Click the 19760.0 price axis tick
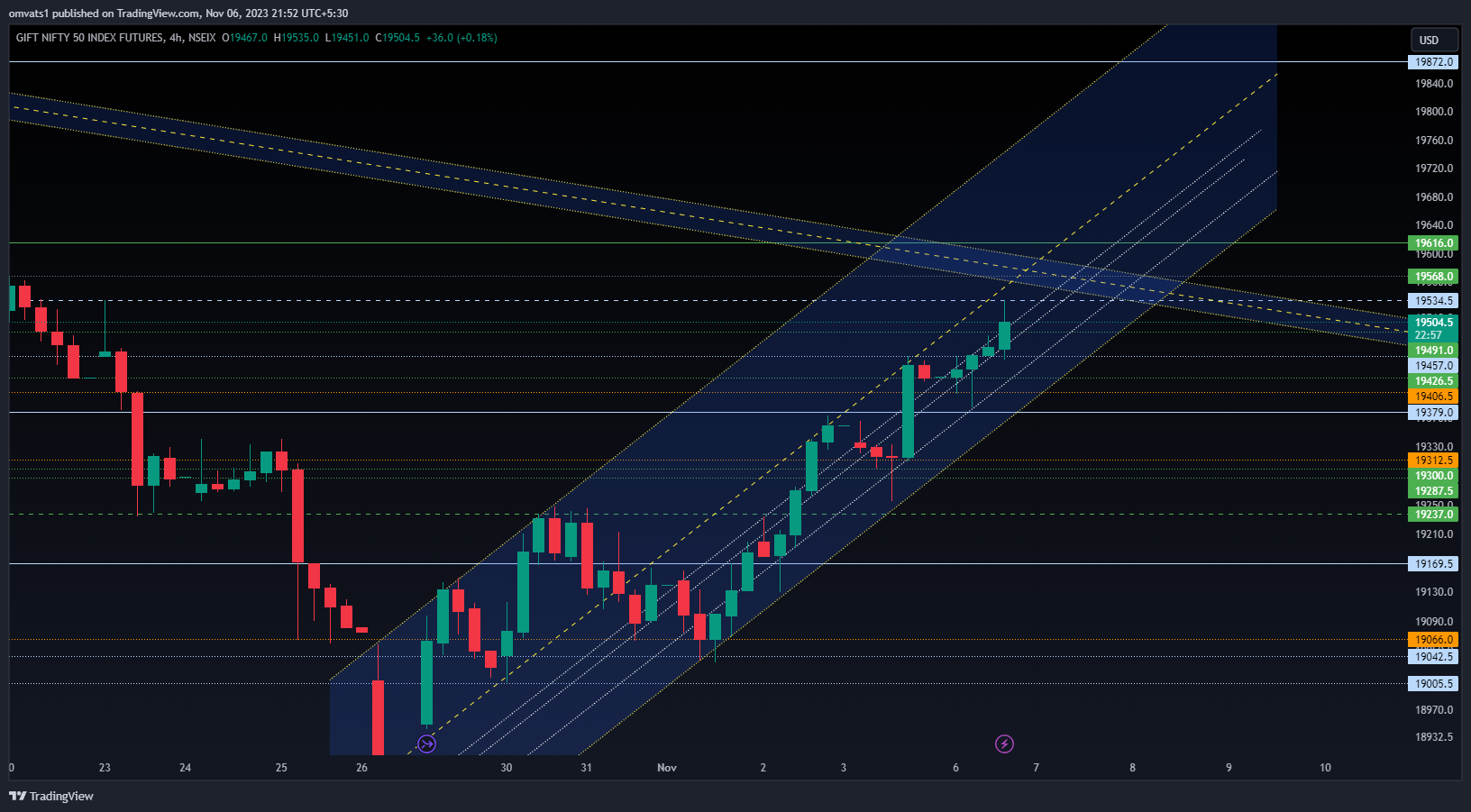The image size is (1471, 812). coord(1434,141)
